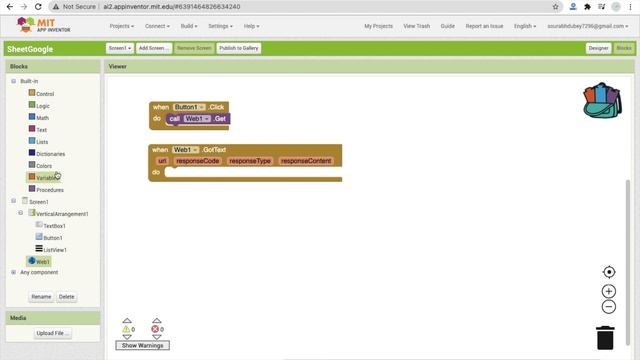
Task: Go to next error with down arrow
Action: click(x=157, y=337)
